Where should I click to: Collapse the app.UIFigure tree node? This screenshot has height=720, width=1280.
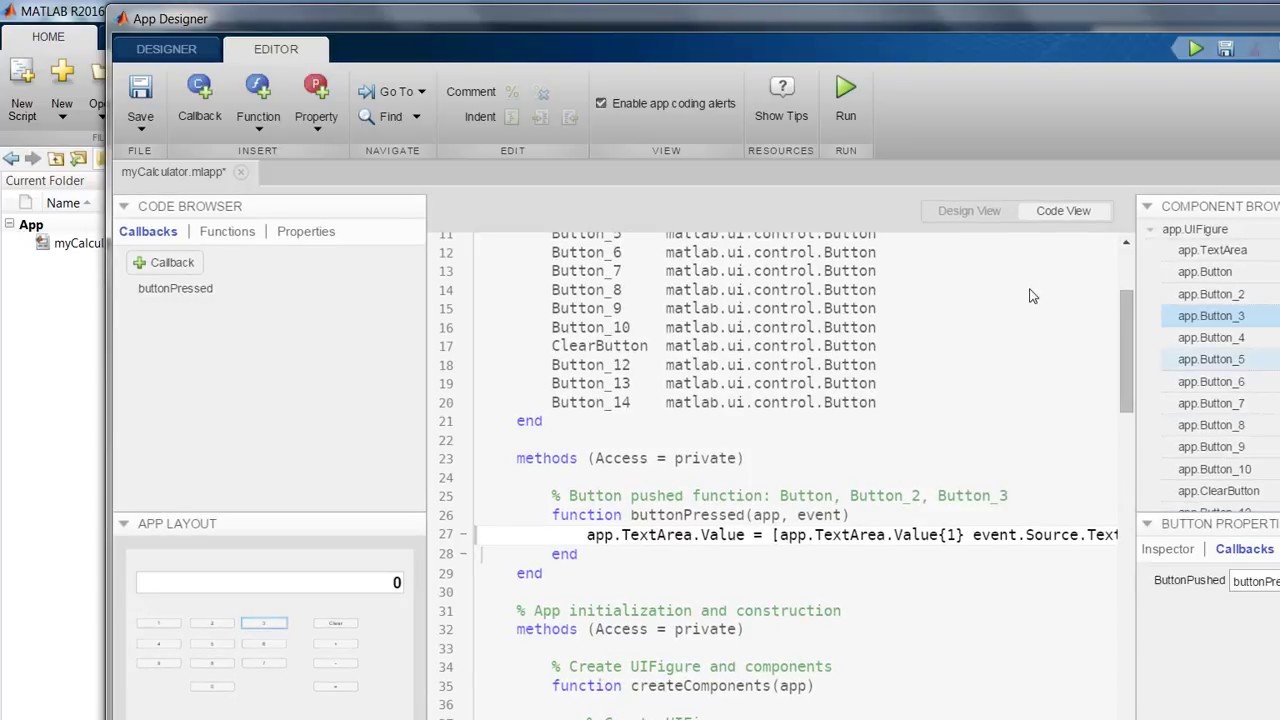point(1151,229)
